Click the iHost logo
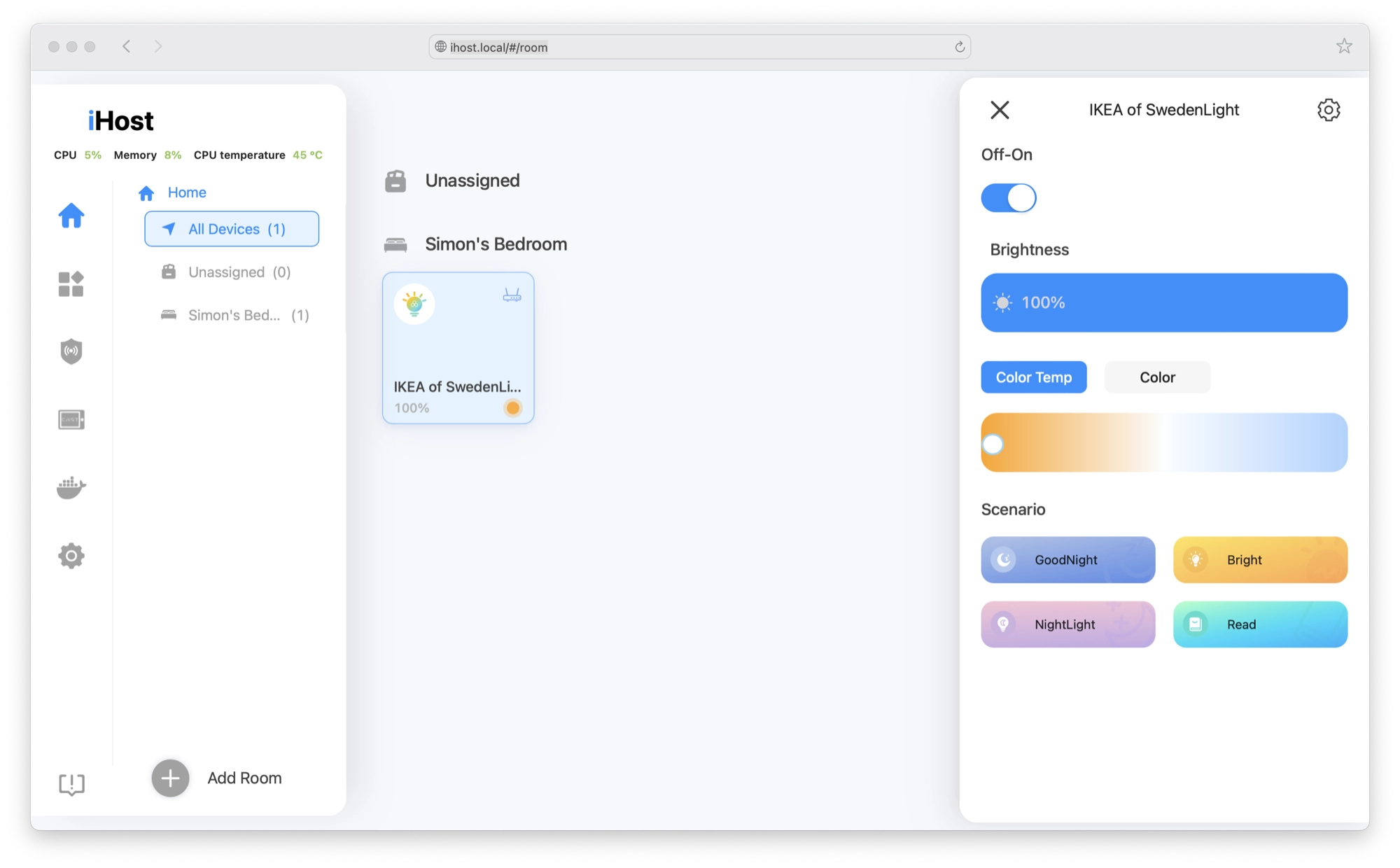This screenshot has width=1400, height=868. click(x=120, y=120)
